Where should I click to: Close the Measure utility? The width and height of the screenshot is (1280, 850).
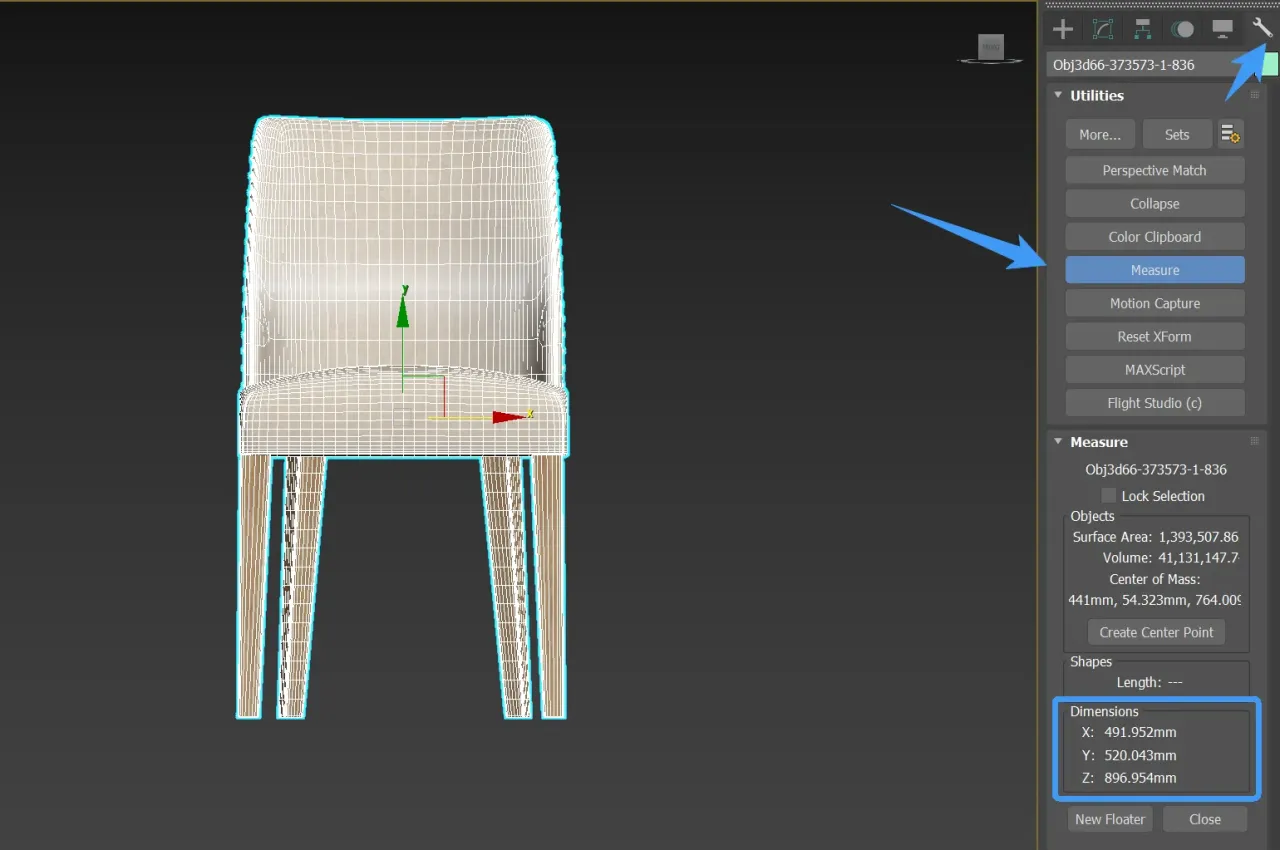pos(1205,819)
